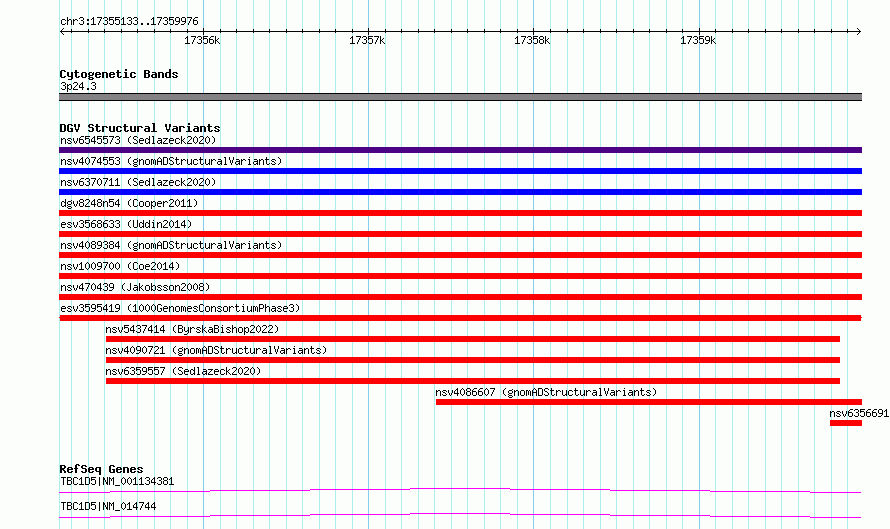890x529 pixels.
Task: Click the red nsv6359557 variant bar
Action: [473, 381]
